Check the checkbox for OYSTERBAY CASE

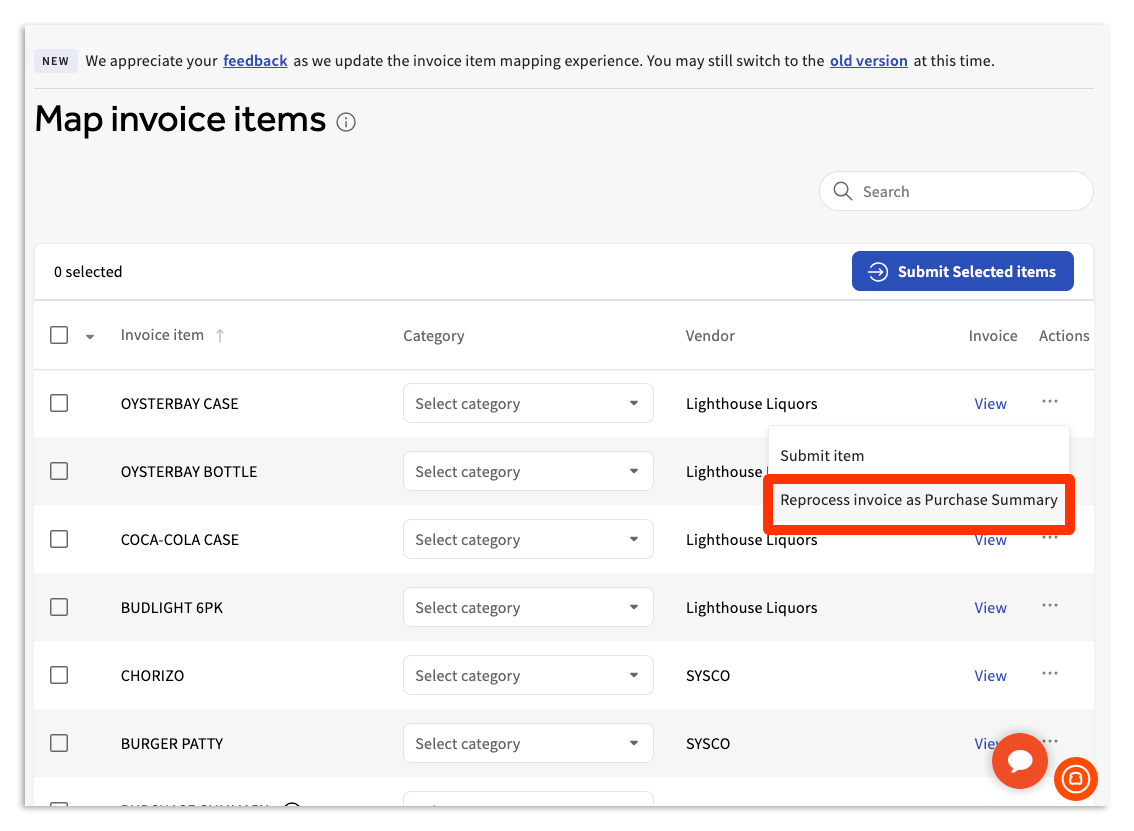tap(59, 403)
